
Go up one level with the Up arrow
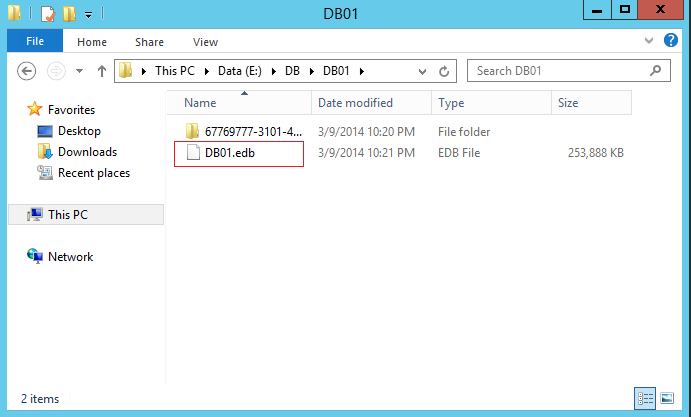[x=102, y=71]
